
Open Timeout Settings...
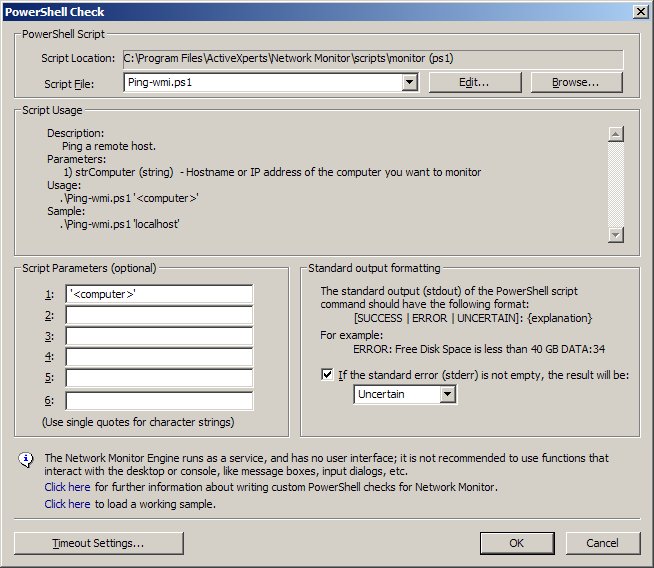99,543
